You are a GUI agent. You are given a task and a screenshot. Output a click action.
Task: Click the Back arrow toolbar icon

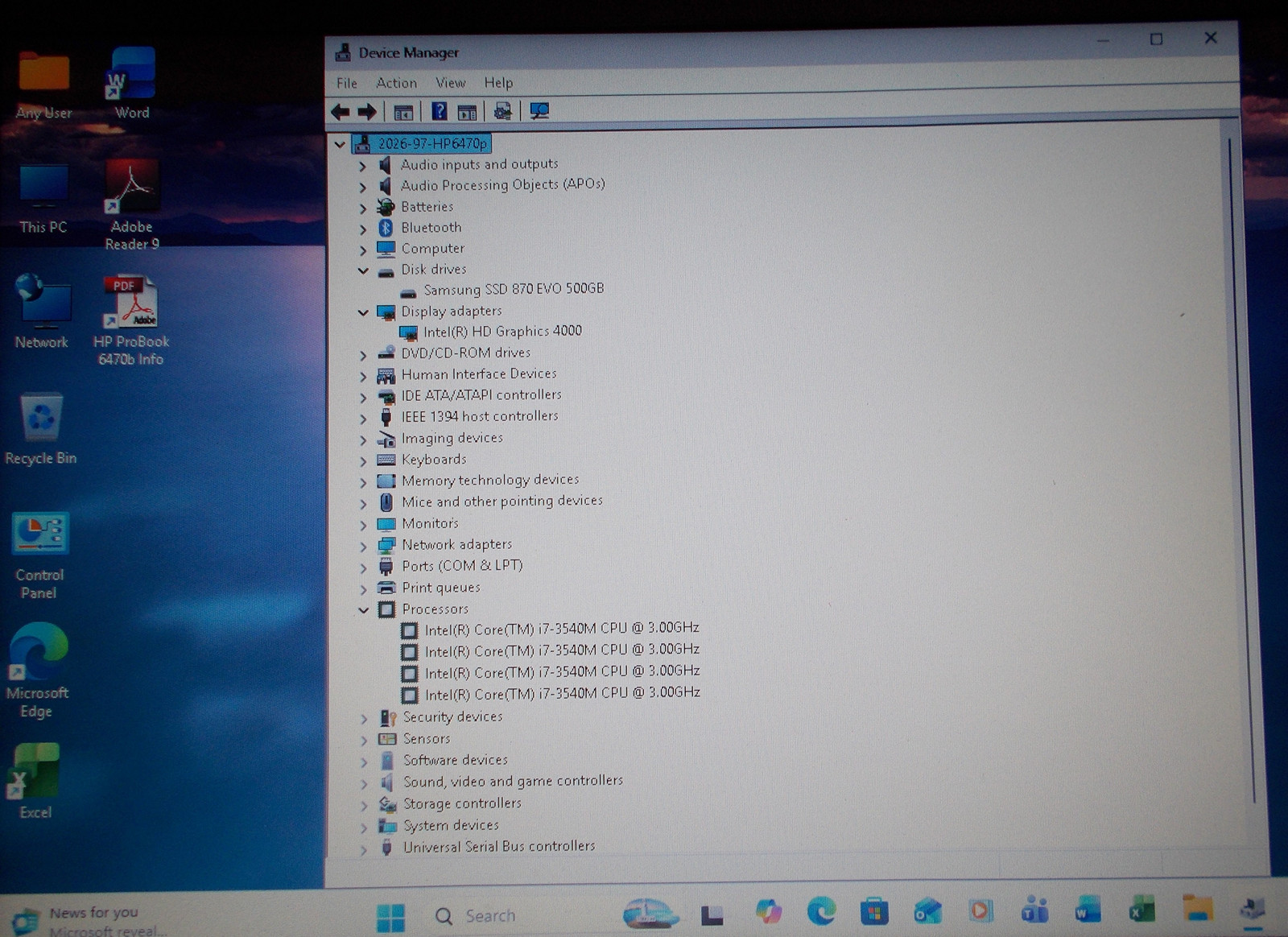coord(341,111)
